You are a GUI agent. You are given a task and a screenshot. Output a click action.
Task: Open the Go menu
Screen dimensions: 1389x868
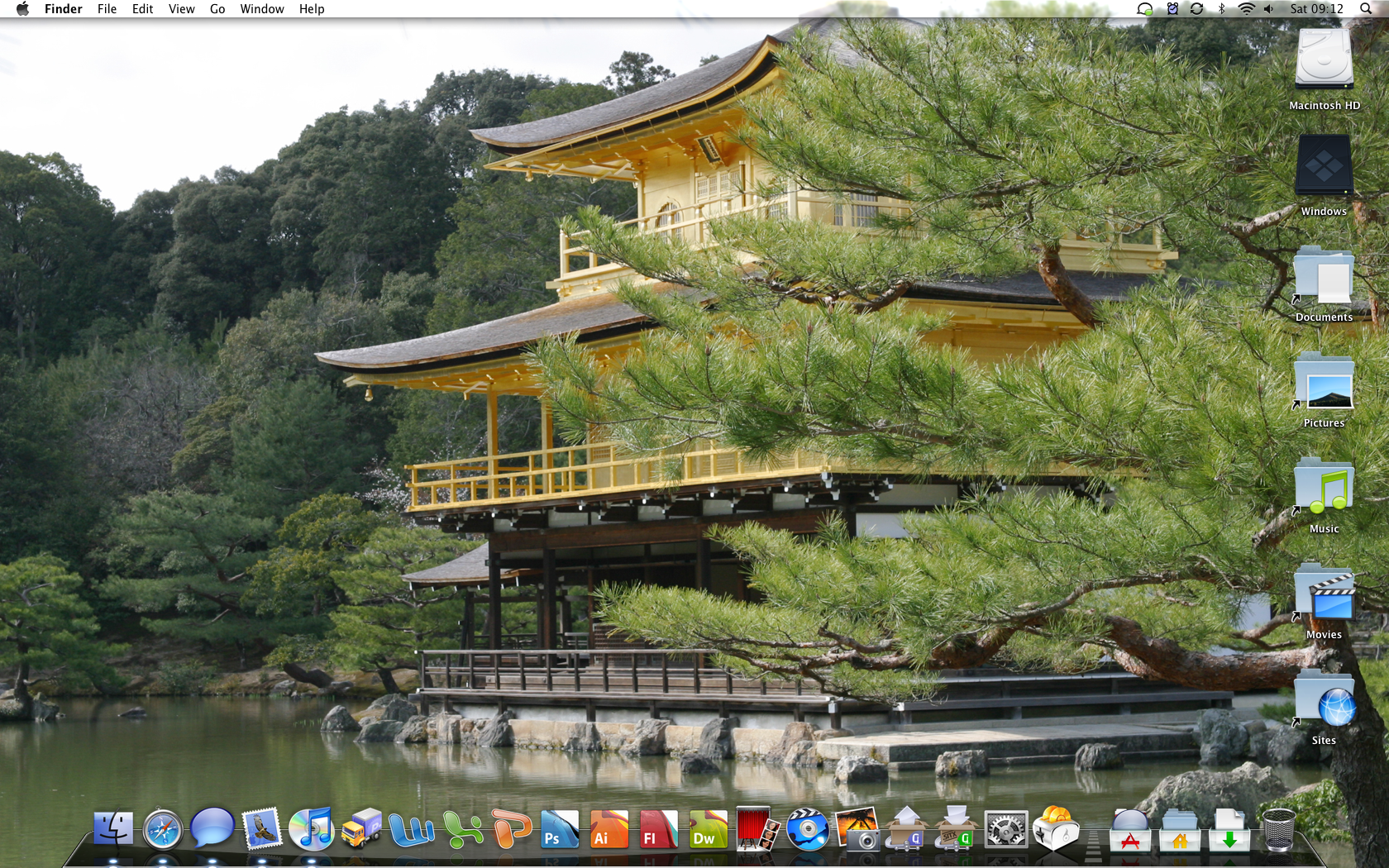217,9
